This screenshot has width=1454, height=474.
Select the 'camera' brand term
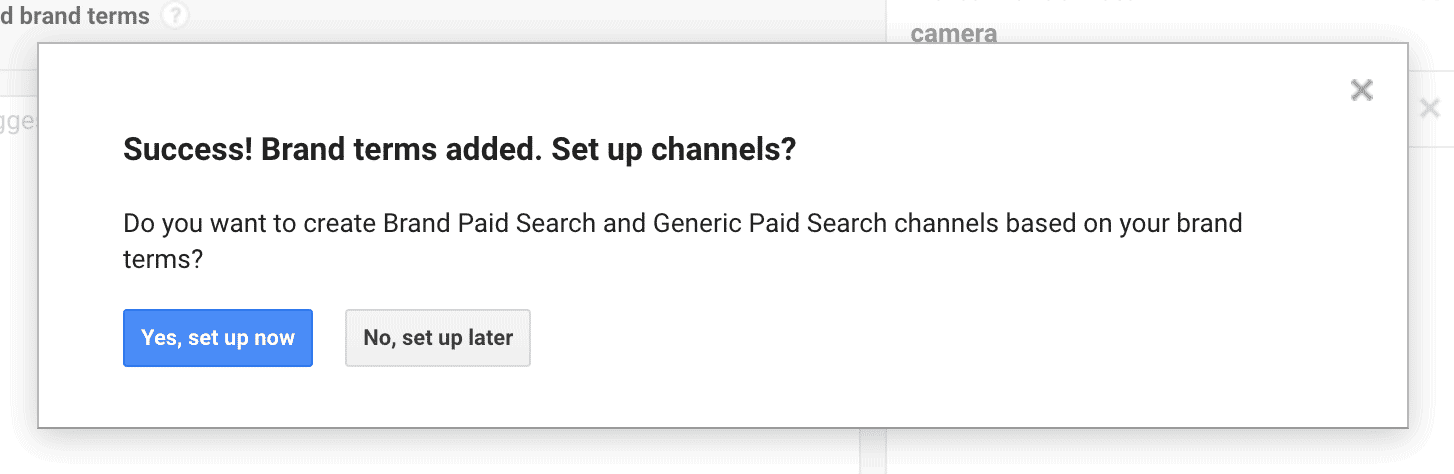point(953,33)
